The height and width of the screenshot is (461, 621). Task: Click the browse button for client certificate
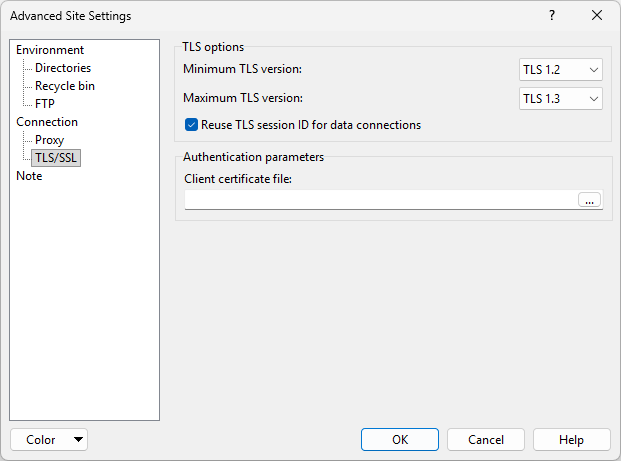590,200
